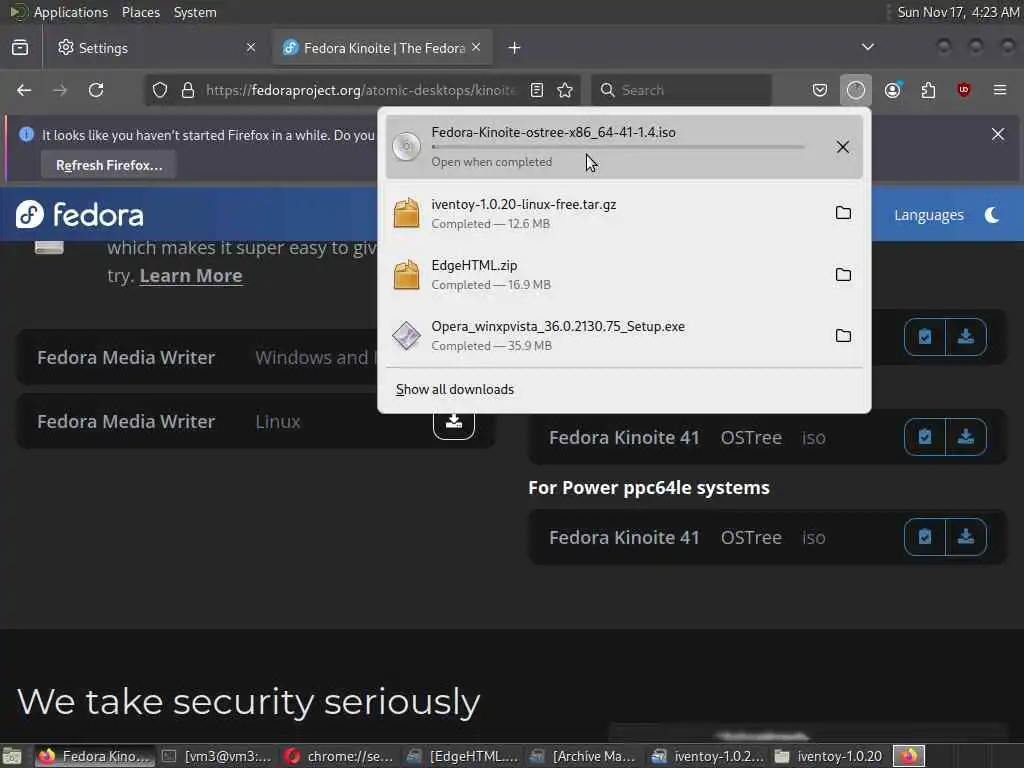The height and width of the screenshot is (768, 1024).
Task: Open tracking protection shield info
Action: coord(160,90)
